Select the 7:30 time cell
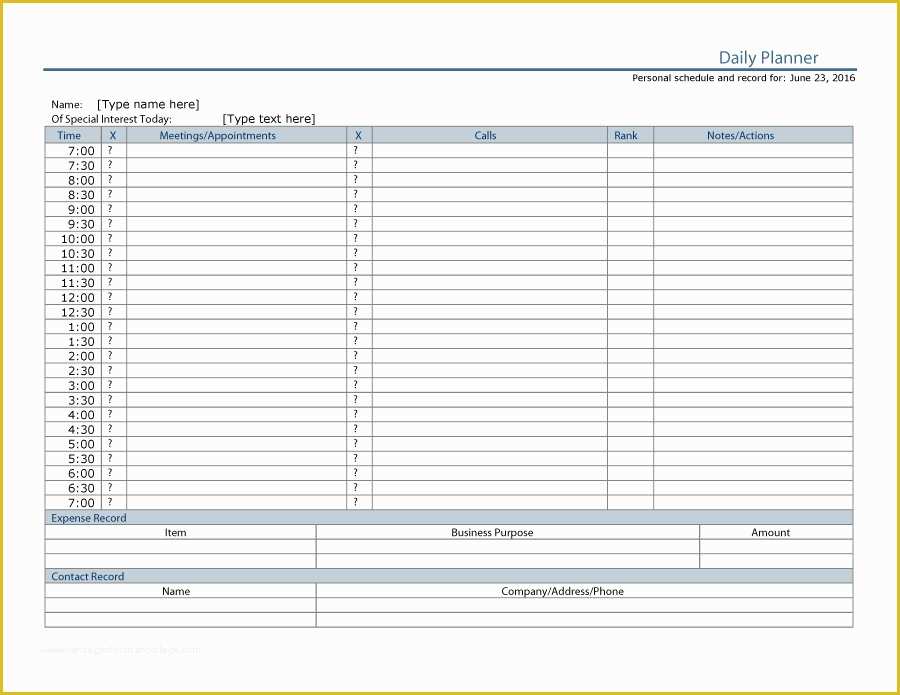This screenshot has width=900, height=695. [x=73, y=165]
